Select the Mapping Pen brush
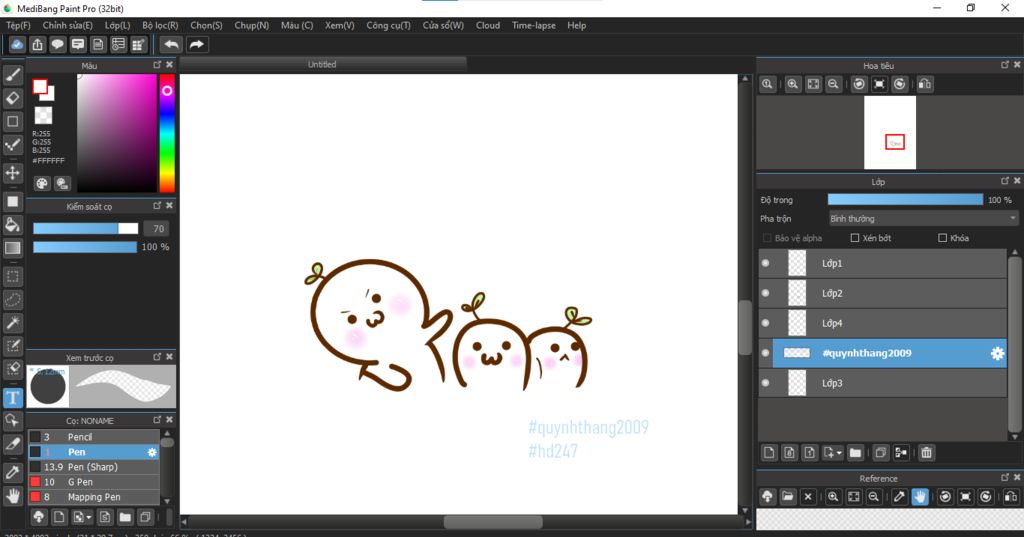Viewport: 1024px width, 537px height. click(x=95, y=497)
